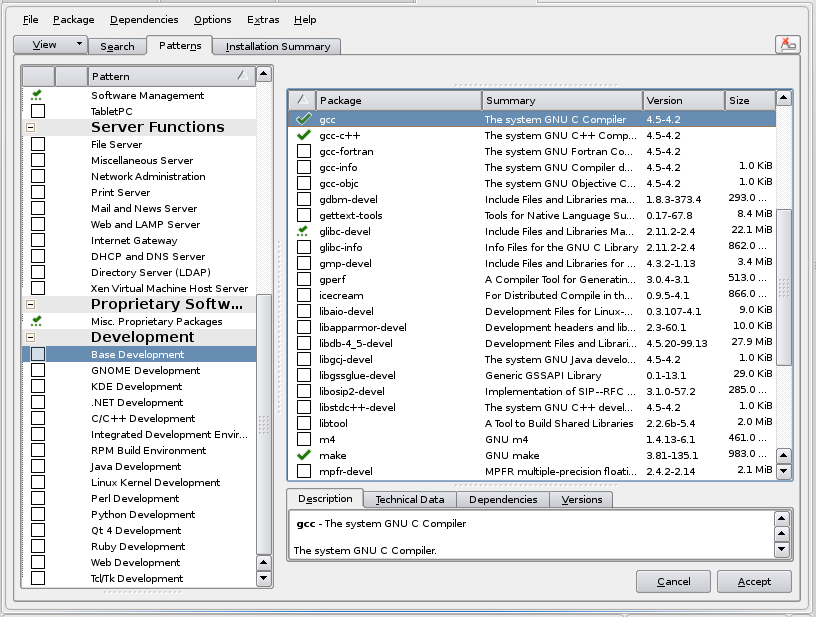Image resolution: width=816 pixels, height=617 pixels.
Task: Open the View dropdown
Action: pos(50,45)
